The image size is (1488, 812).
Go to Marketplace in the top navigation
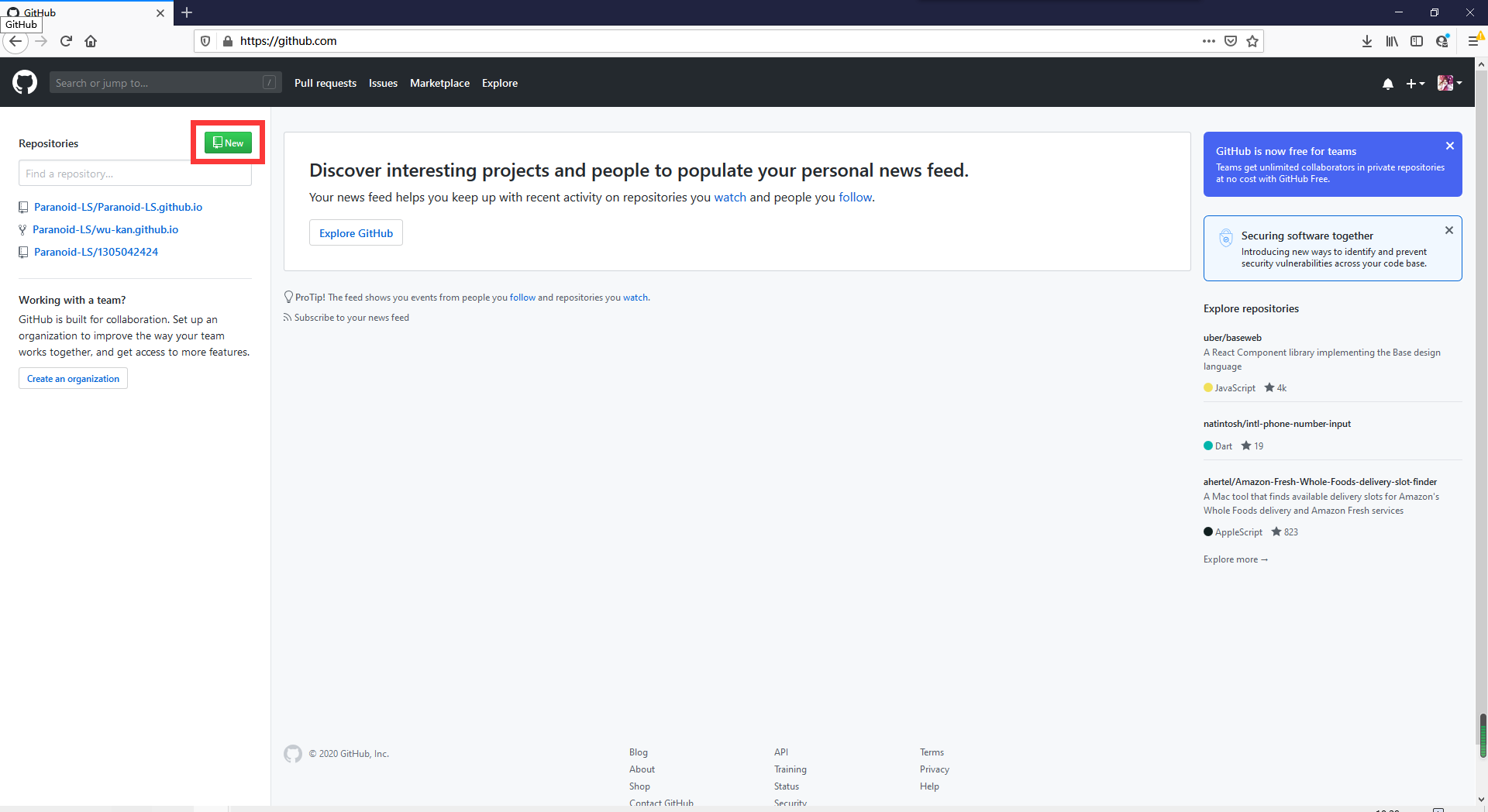pos(439,83)
